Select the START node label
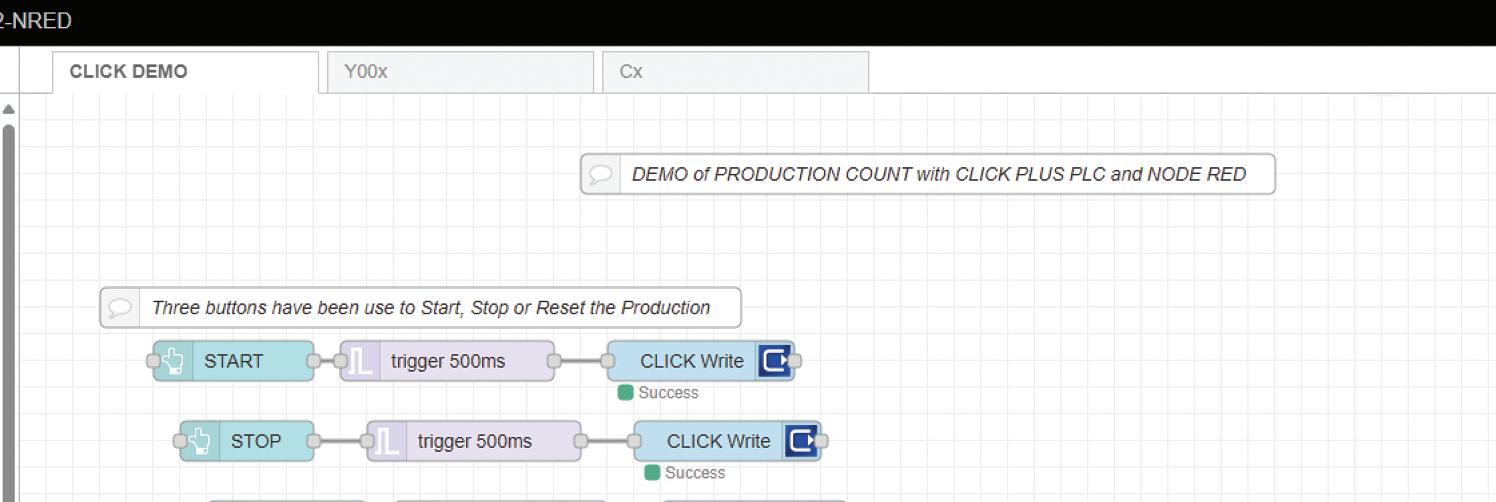Image resolution: width=1496 pixels, height=502 pixels. [x=234, y=361]
